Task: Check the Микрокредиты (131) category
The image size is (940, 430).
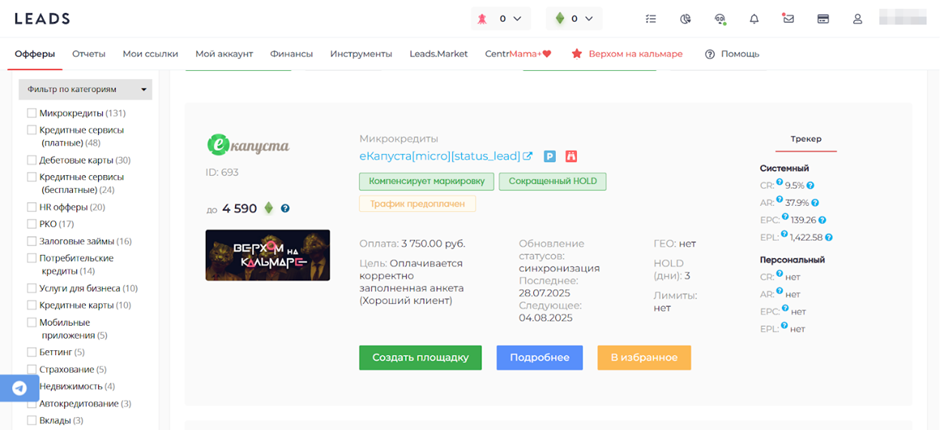Action: 32,113
